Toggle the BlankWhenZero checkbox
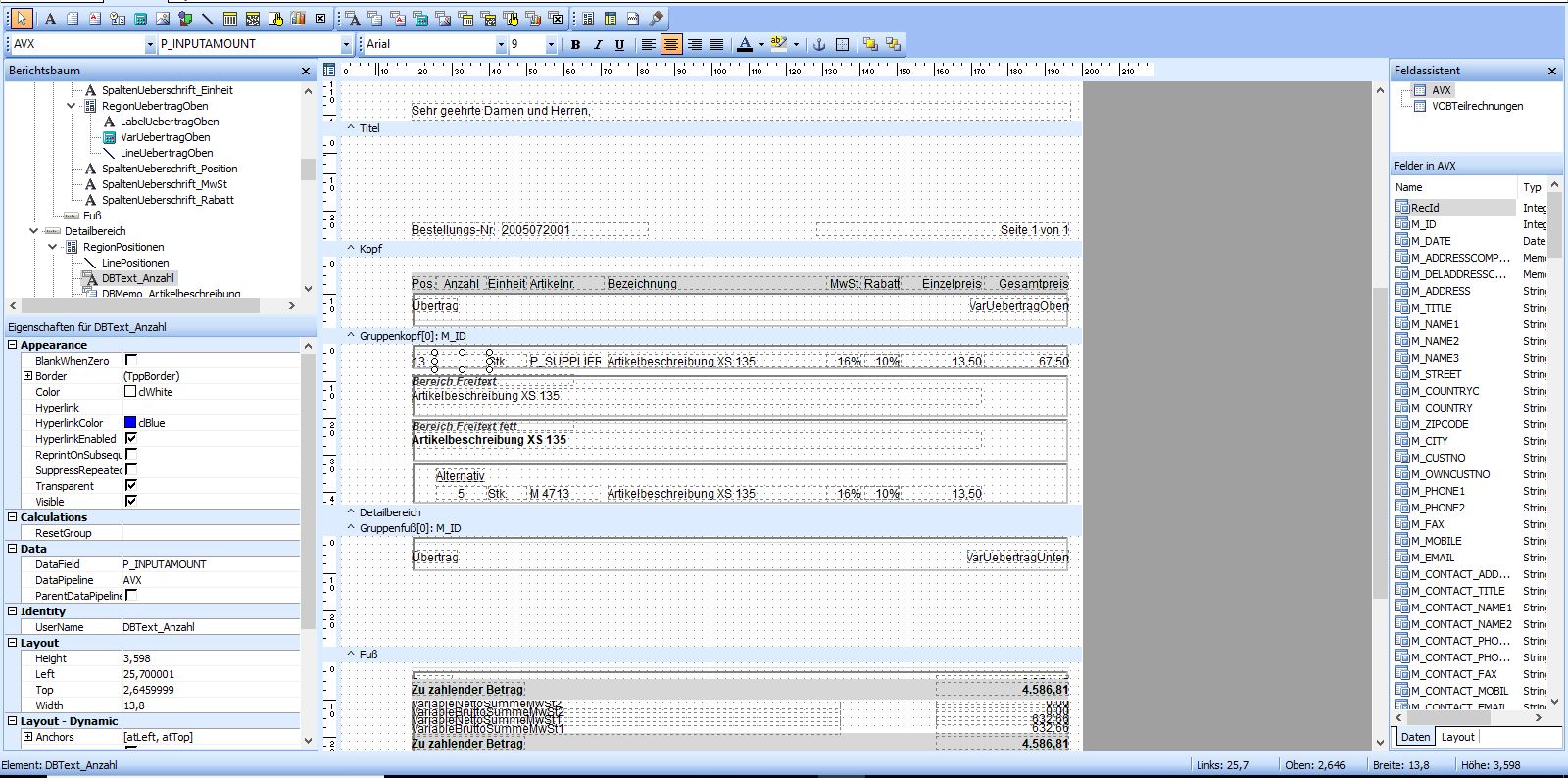This screenshot has height=778, width=1568. click(x=131, y=361)
